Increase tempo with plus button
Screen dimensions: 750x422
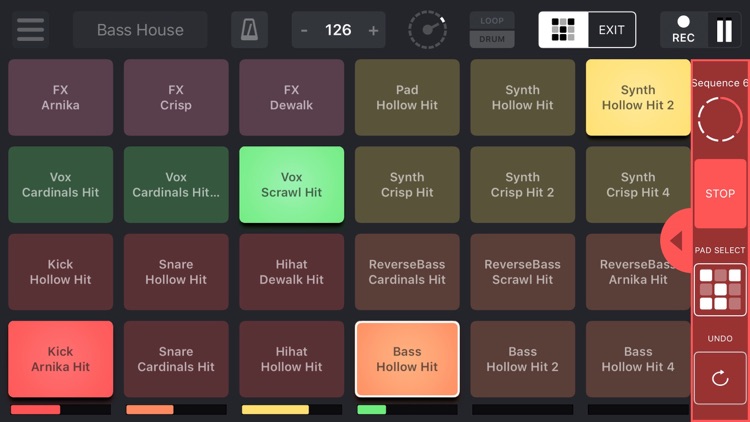[373, 31]
